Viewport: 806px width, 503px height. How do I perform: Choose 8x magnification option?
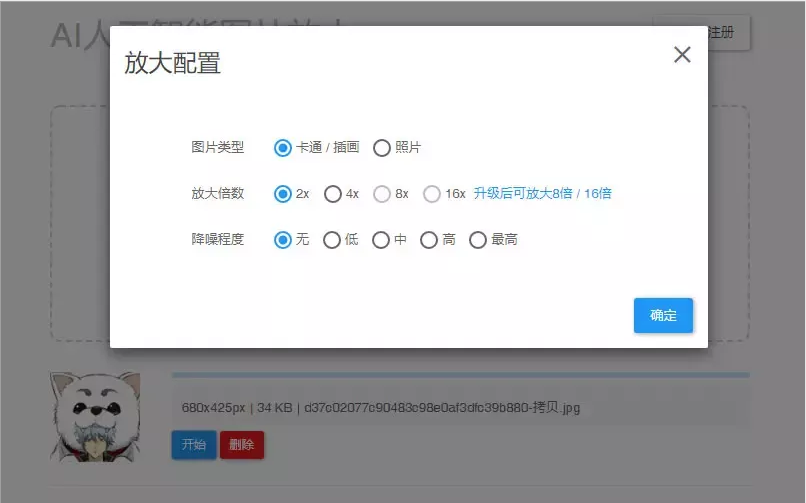[x=381, y=194]
